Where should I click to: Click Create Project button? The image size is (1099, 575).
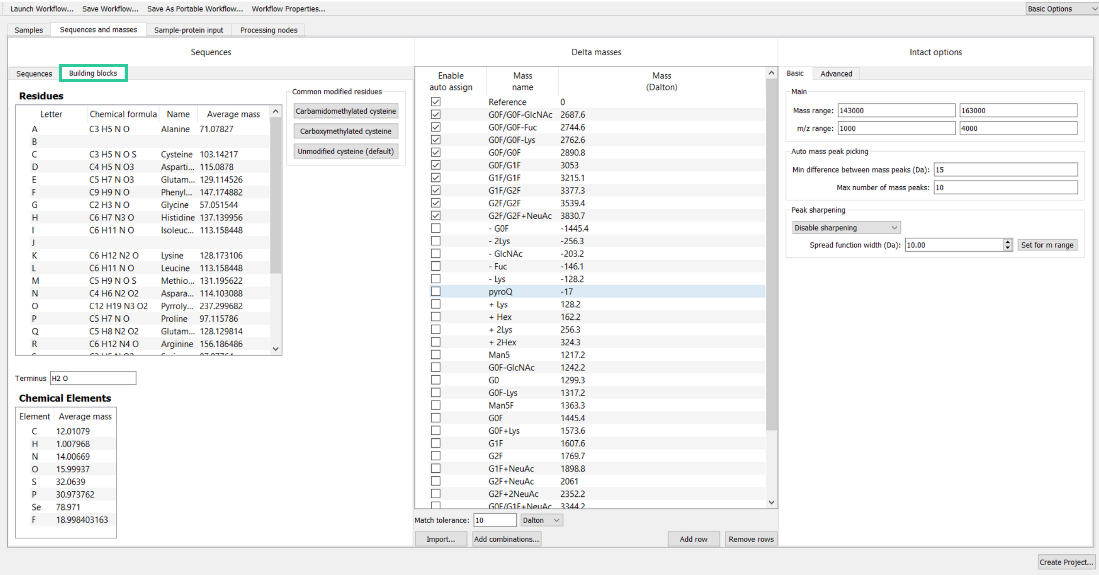pyautogui.click(x=1067, y=562)
